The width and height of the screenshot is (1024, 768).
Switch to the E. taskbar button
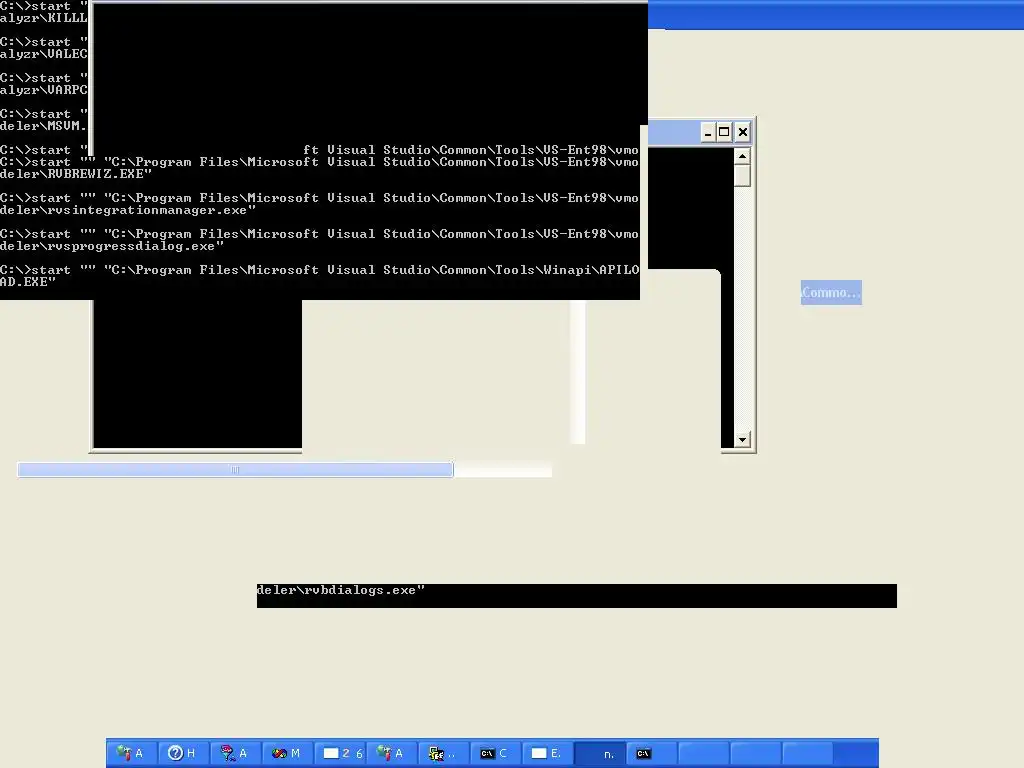(x=547, y=753)
